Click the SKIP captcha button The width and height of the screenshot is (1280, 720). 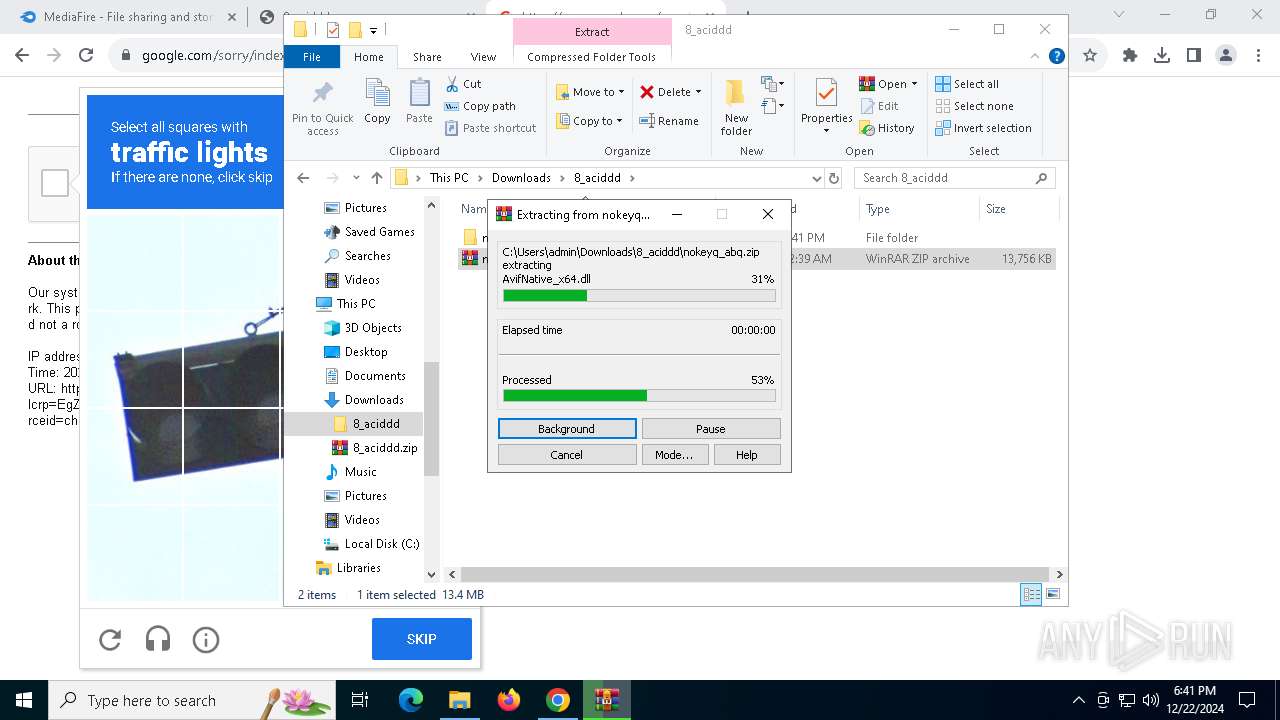pyautogui.click(x=422, y=639)
